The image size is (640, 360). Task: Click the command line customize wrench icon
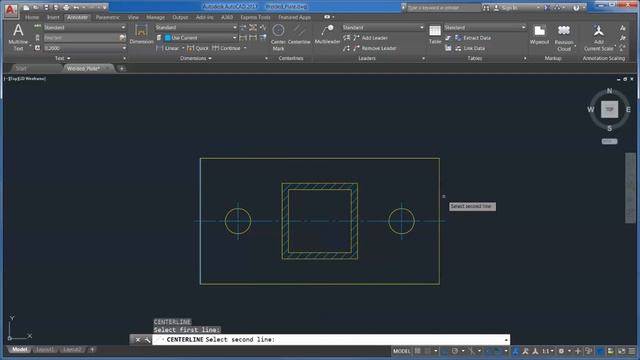coord(147,340)
